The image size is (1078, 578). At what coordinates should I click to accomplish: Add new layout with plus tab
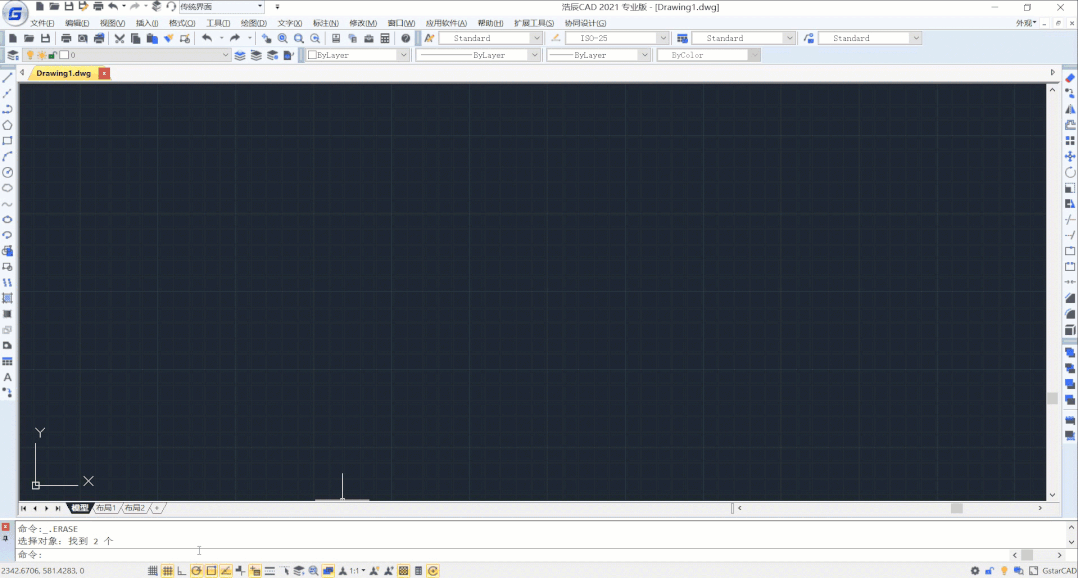point(157,508)
